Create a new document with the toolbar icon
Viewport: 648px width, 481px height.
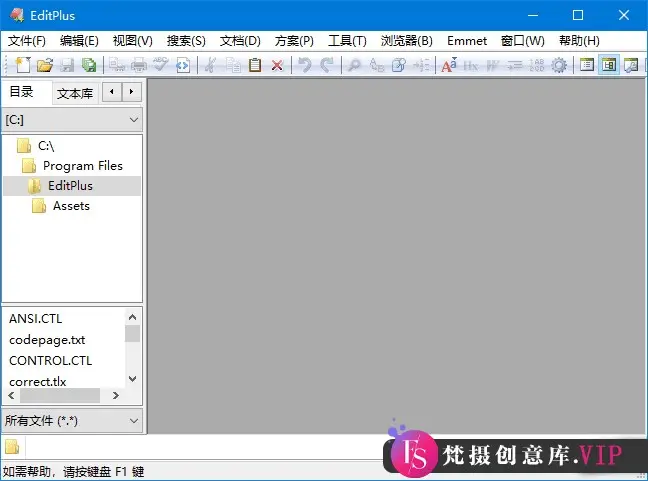23,65
